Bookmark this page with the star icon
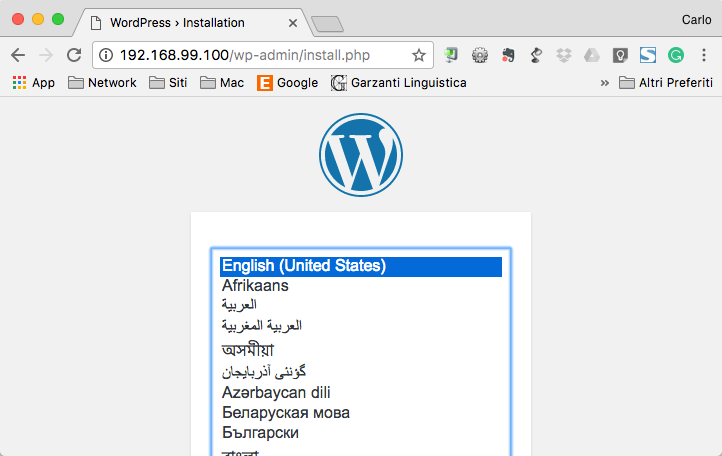Screen dimensions: 722x456 point(419,55)
